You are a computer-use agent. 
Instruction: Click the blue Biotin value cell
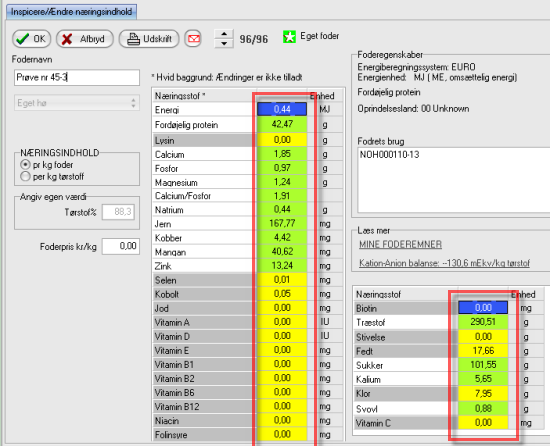483,308
